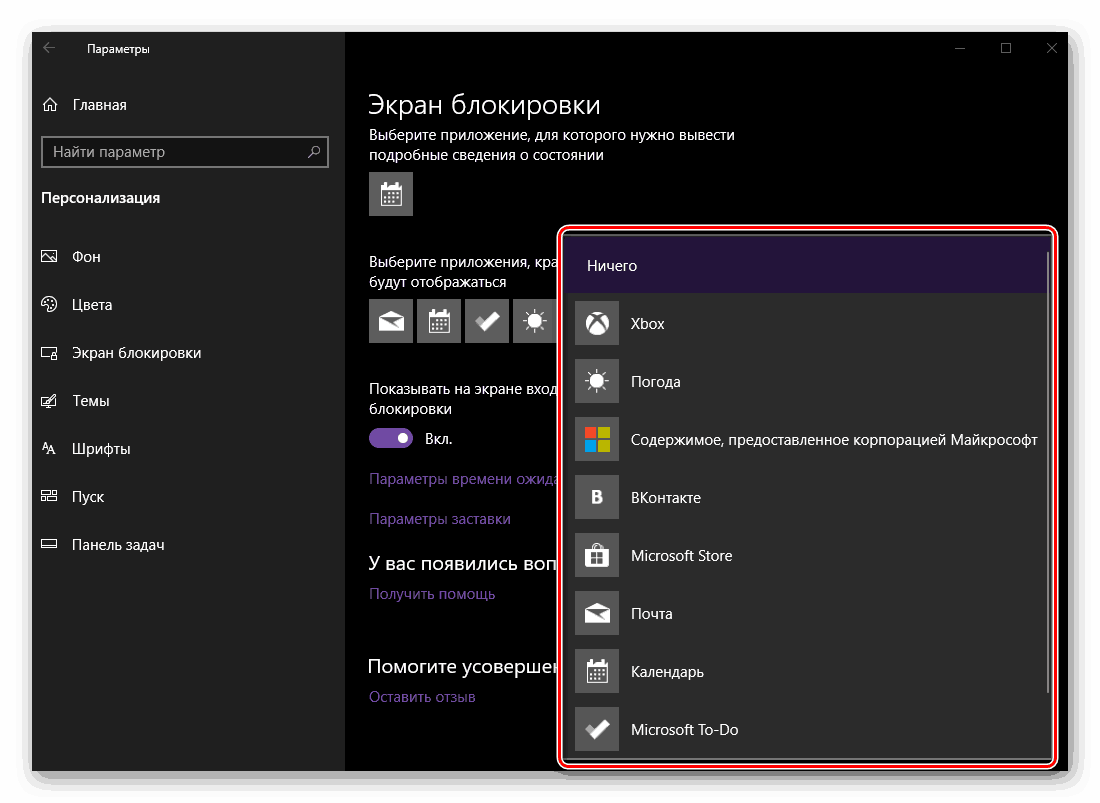Select Xbox from the app list

(806, 323)
